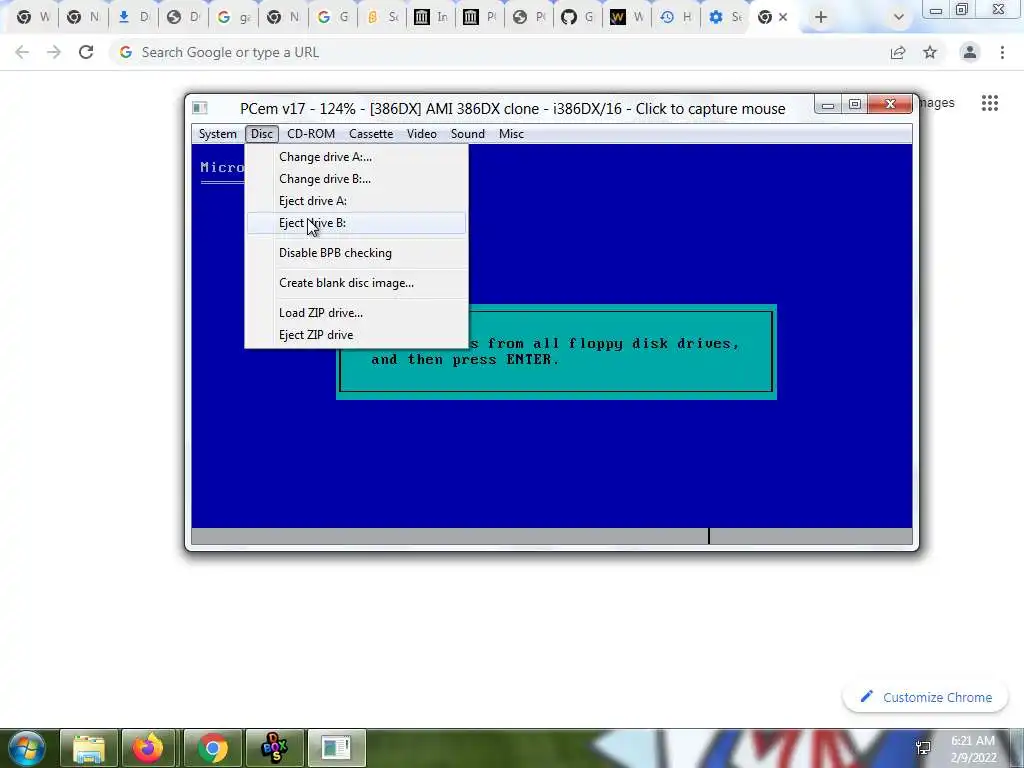Image resolution: width=1024 pixels, height=768 pixels.
Task: Open the Sound menu
Action: click(x=468, y=134)
